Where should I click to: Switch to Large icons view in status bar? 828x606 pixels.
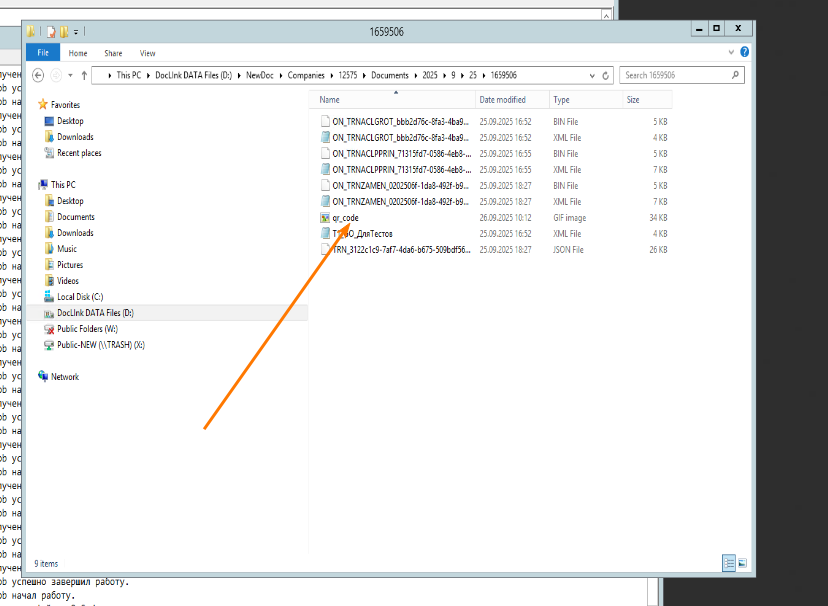pos(742,563)
